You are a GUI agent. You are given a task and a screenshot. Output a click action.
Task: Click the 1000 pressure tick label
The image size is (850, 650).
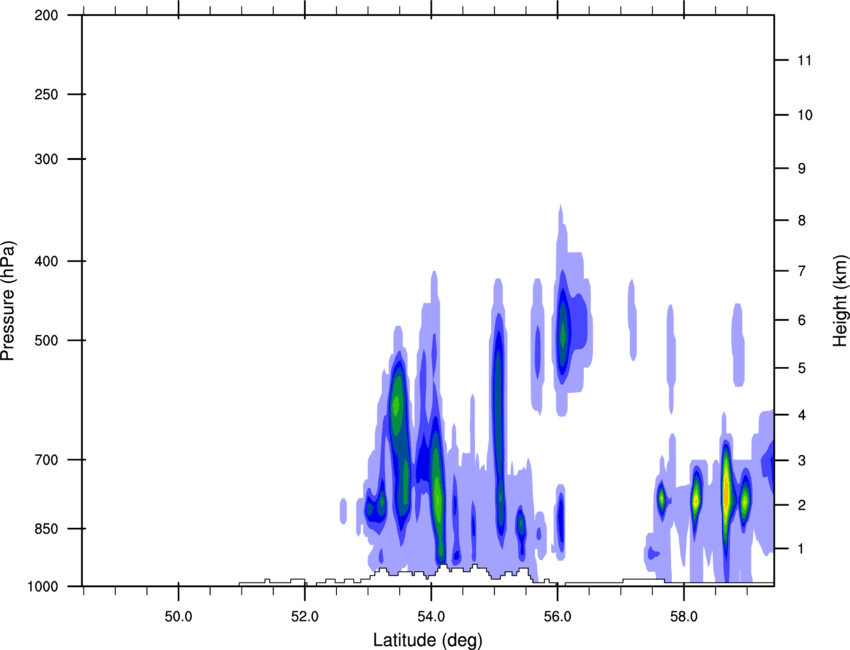[43, 587]
